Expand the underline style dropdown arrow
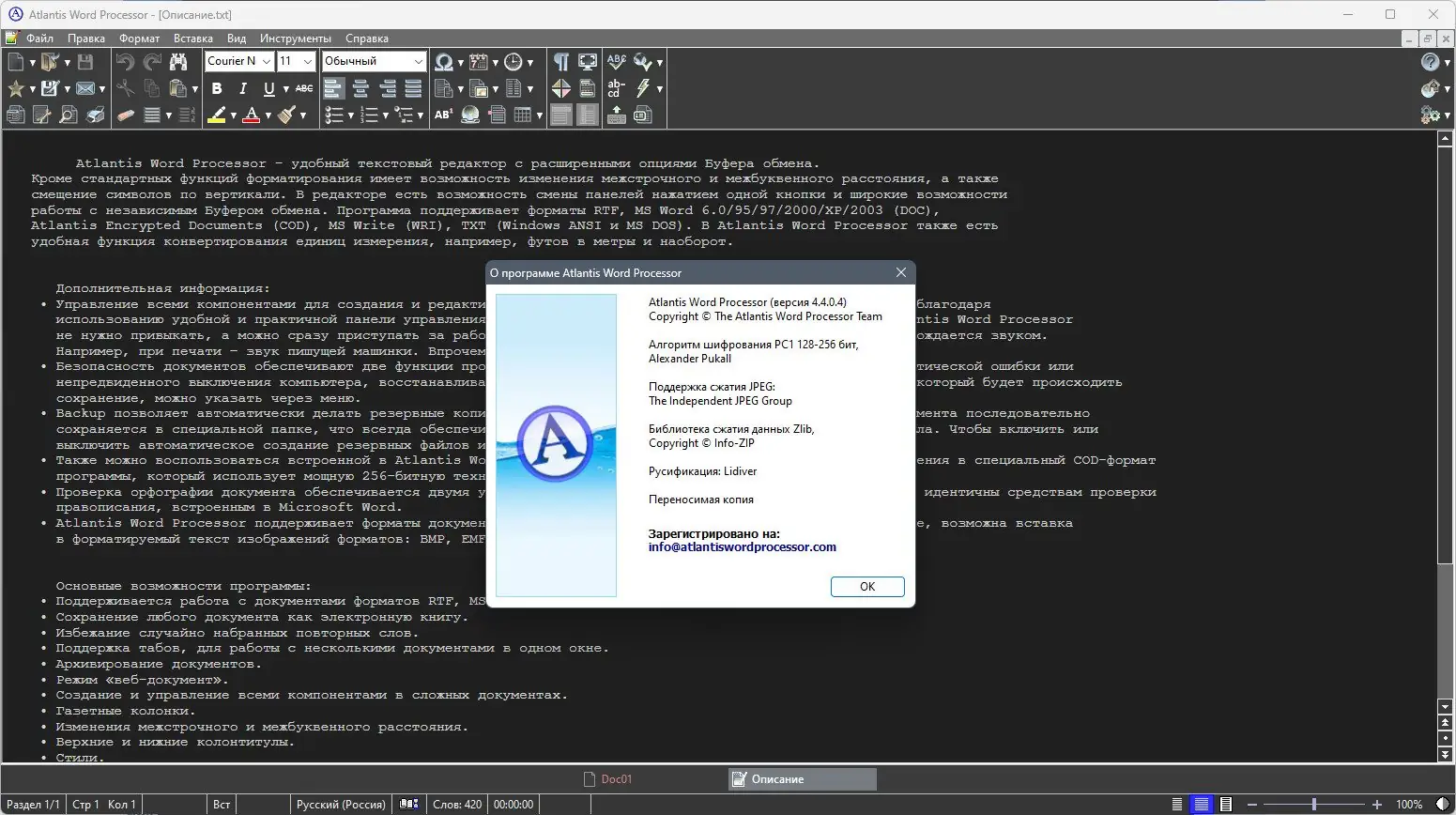This screenshot has height=815, width=1456. pyautogui.click(x=284, y=89)
